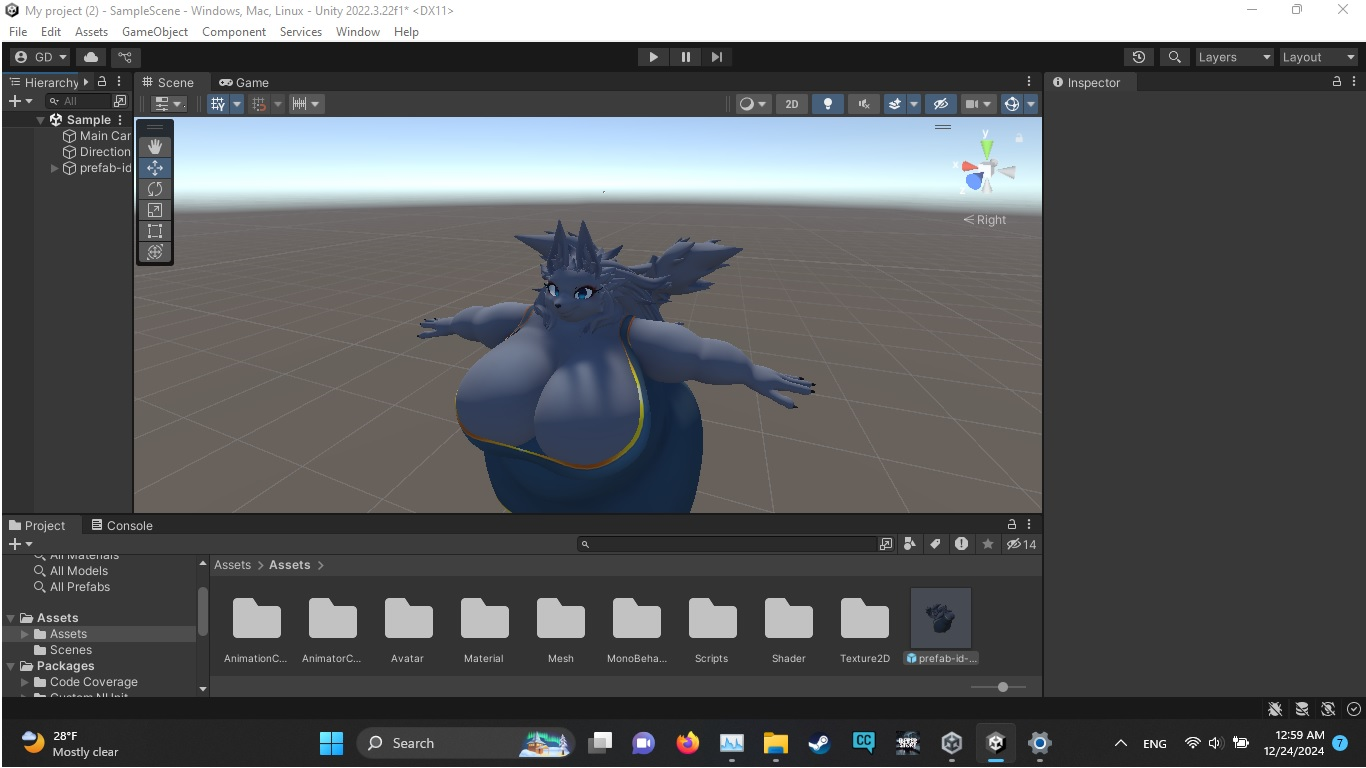
Task: Expand prefab-id object in Hierarchy
Action: tap(54, 168)
